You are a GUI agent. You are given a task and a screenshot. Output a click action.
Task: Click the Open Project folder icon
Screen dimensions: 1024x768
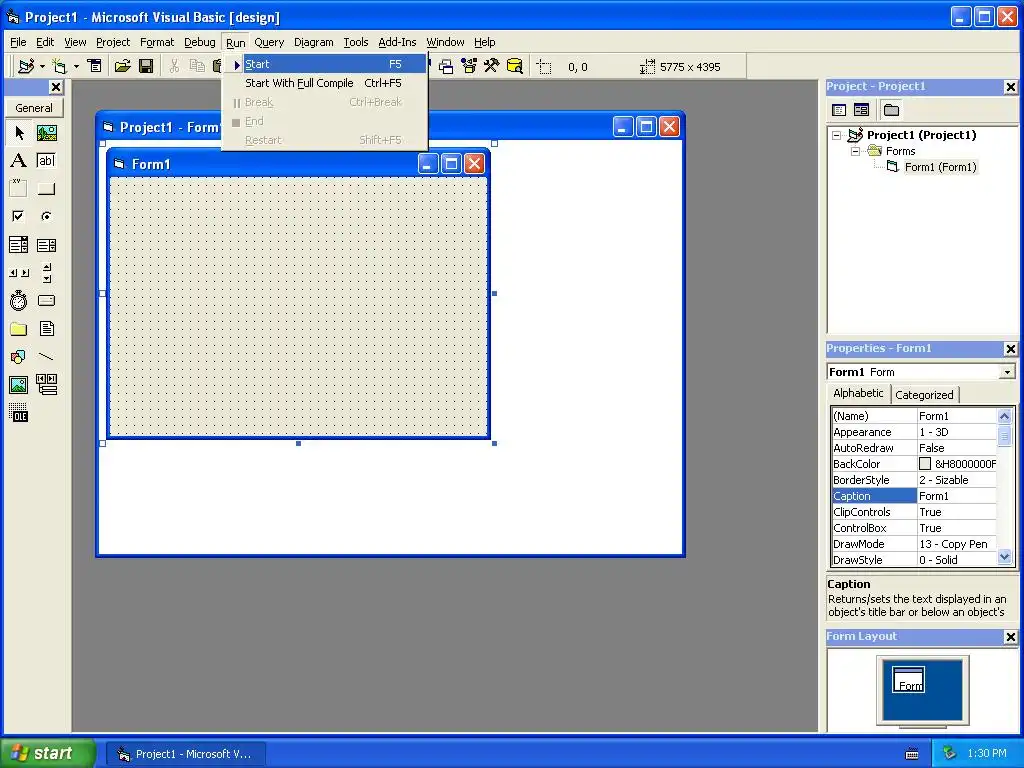pos(122,66)
